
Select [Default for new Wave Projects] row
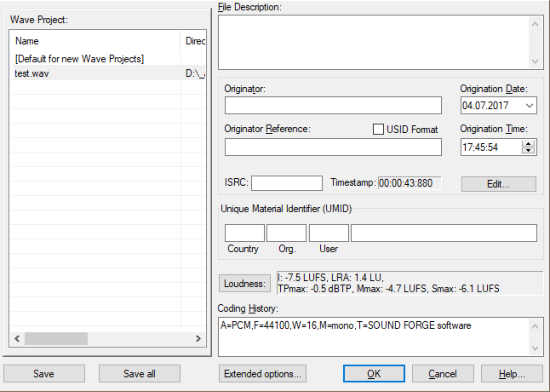pyautogui.click(x=107, y=59)
